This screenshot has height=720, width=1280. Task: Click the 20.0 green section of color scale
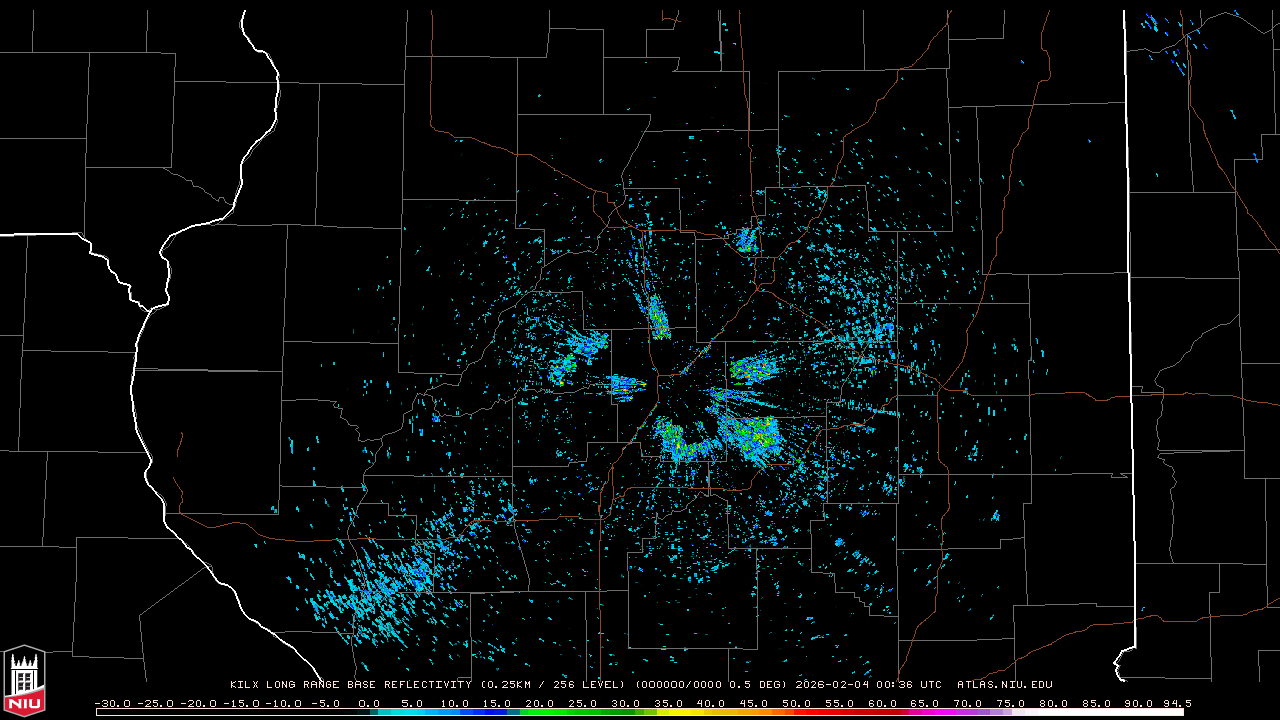tap(540, 712)
